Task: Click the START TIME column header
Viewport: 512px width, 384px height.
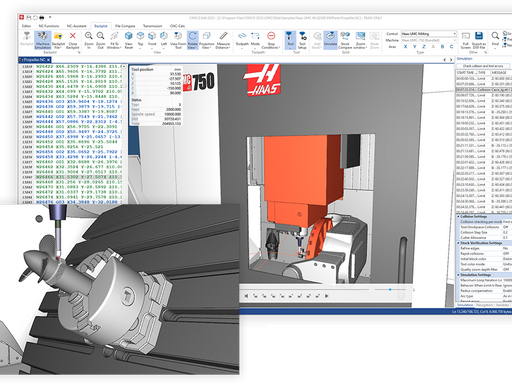Action: [466, 72]
